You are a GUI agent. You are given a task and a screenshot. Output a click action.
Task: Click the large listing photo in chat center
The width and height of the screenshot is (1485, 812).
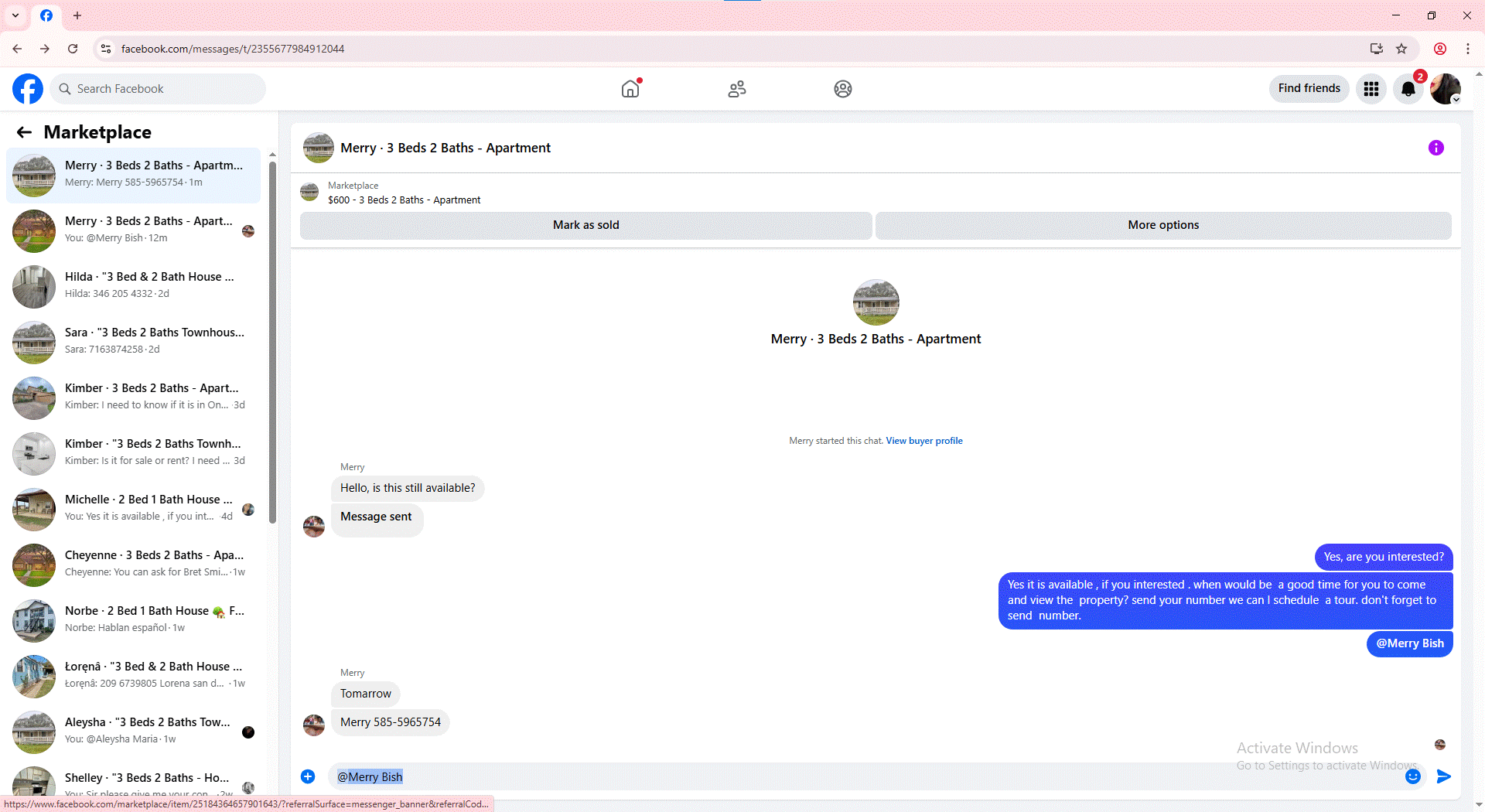pos(876,302)
